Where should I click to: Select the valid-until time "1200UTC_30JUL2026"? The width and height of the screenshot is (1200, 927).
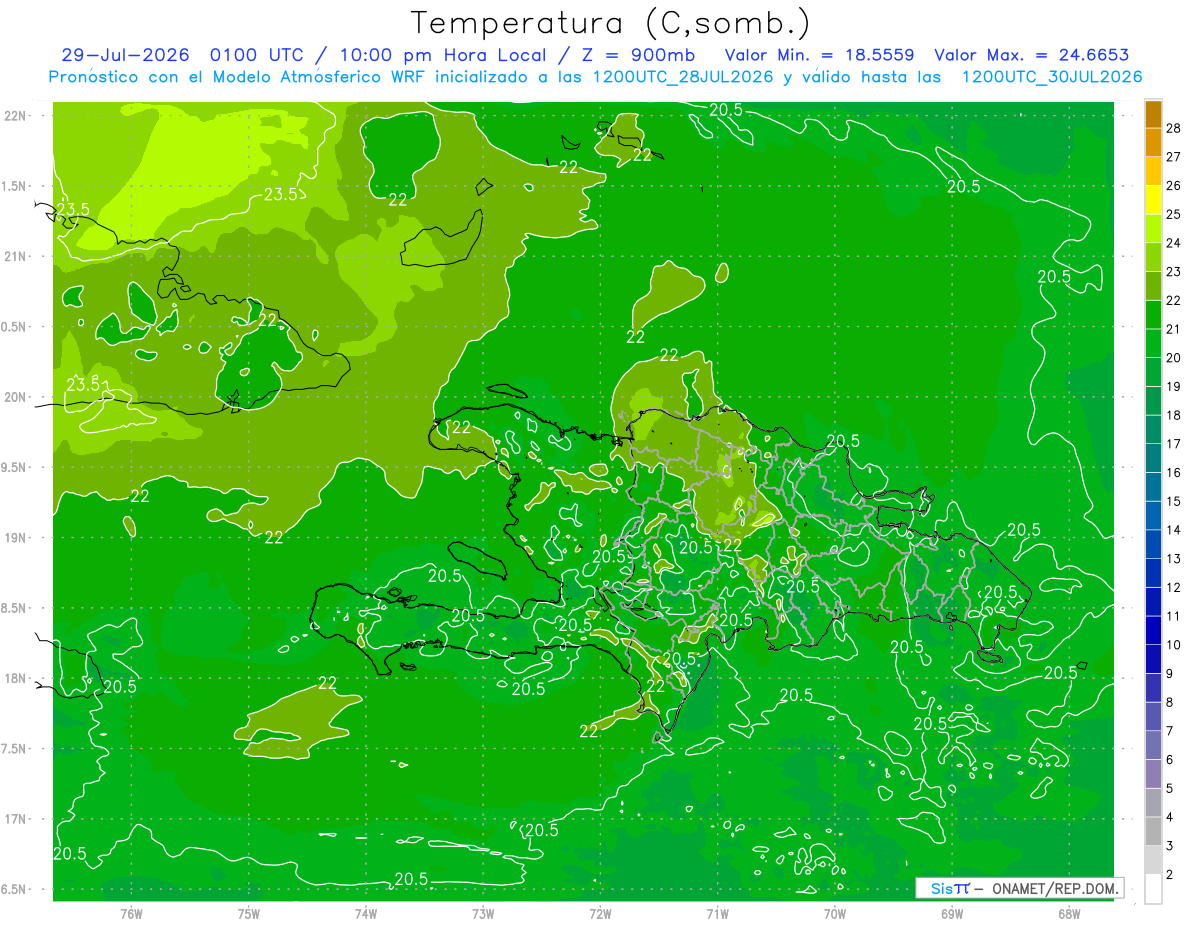(1052, 77)
